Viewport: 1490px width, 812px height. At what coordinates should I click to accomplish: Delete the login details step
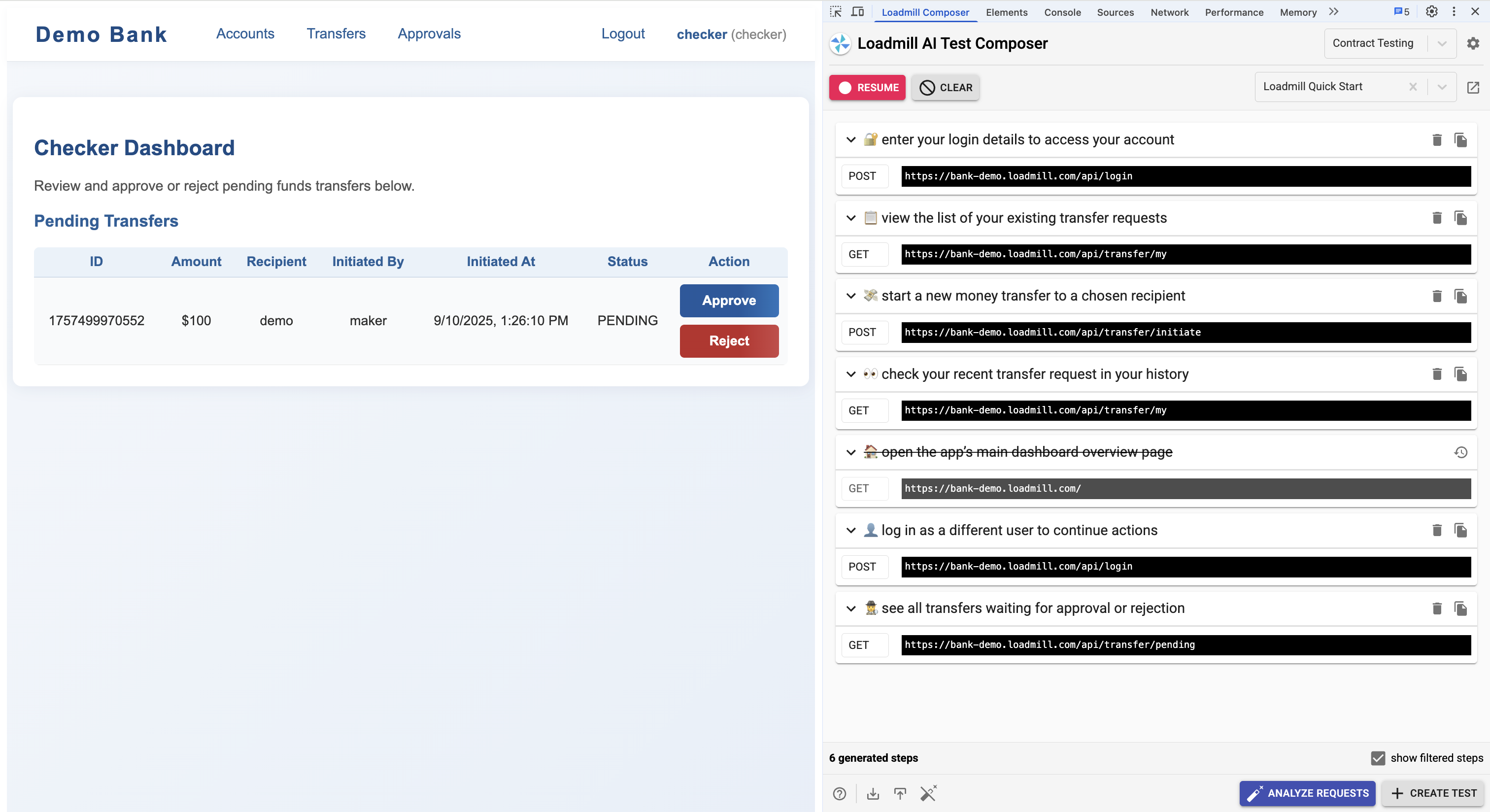pyautogui.click(x=1437, y=139)
